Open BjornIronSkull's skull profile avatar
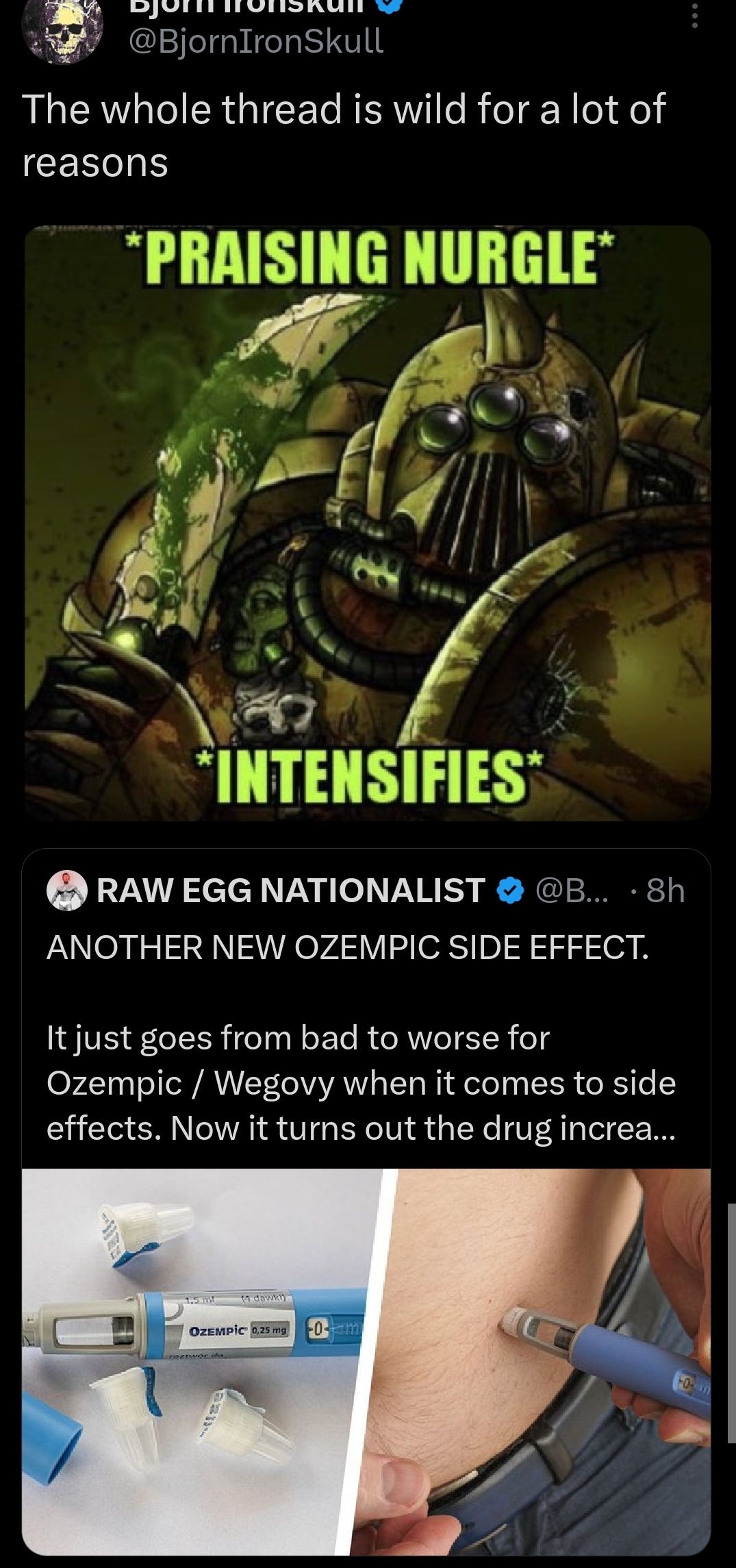736x1568 pixels. 62,31
